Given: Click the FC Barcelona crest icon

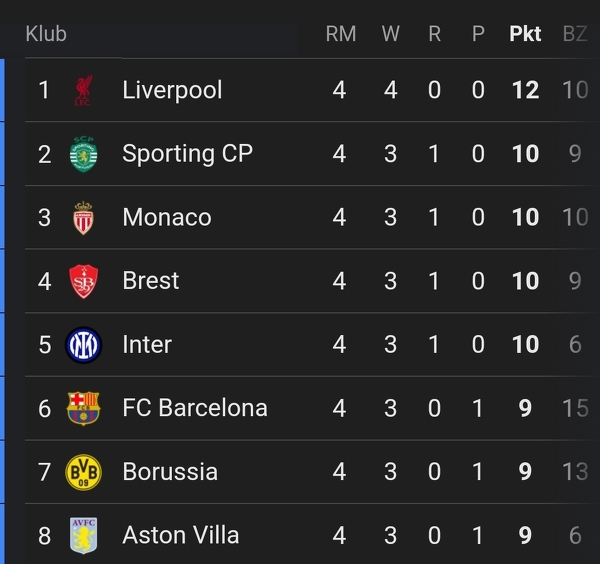Looking at the screenshot, I should 83,408.
